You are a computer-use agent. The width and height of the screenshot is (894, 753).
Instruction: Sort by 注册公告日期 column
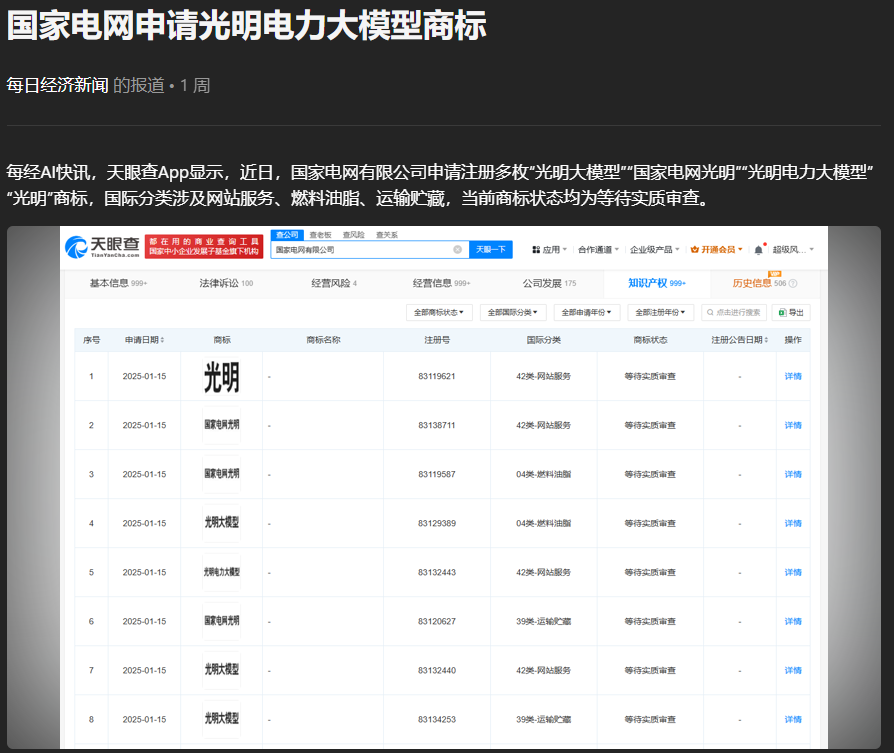(739, 340)
